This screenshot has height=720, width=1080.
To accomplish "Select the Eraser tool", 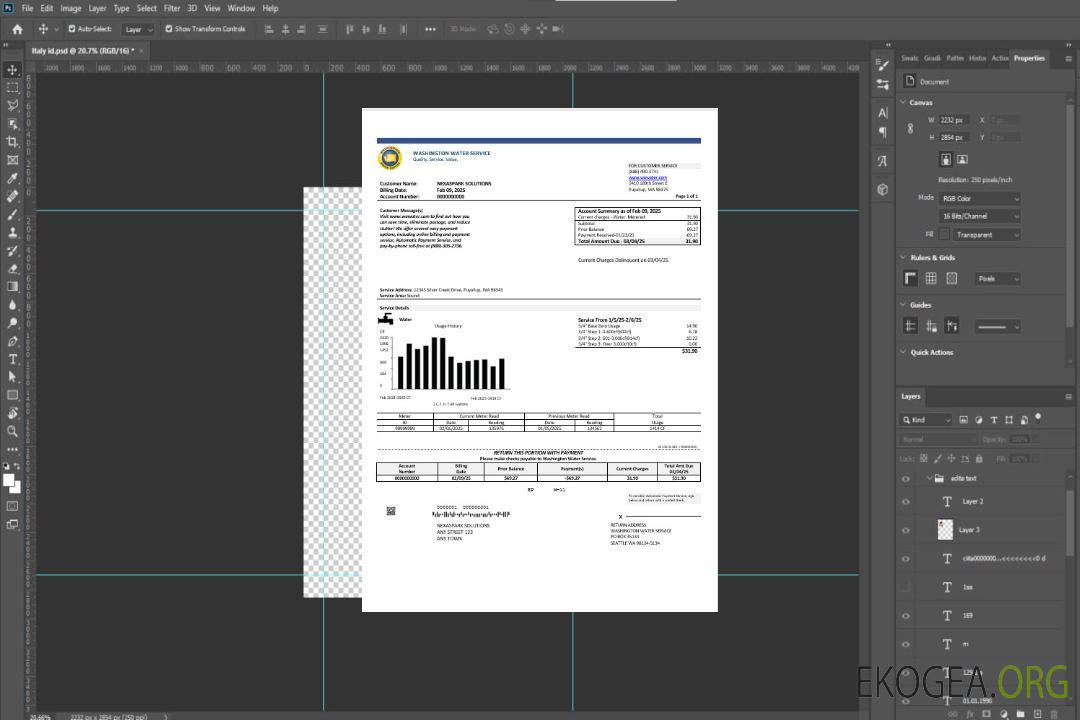I will (13, 268).
